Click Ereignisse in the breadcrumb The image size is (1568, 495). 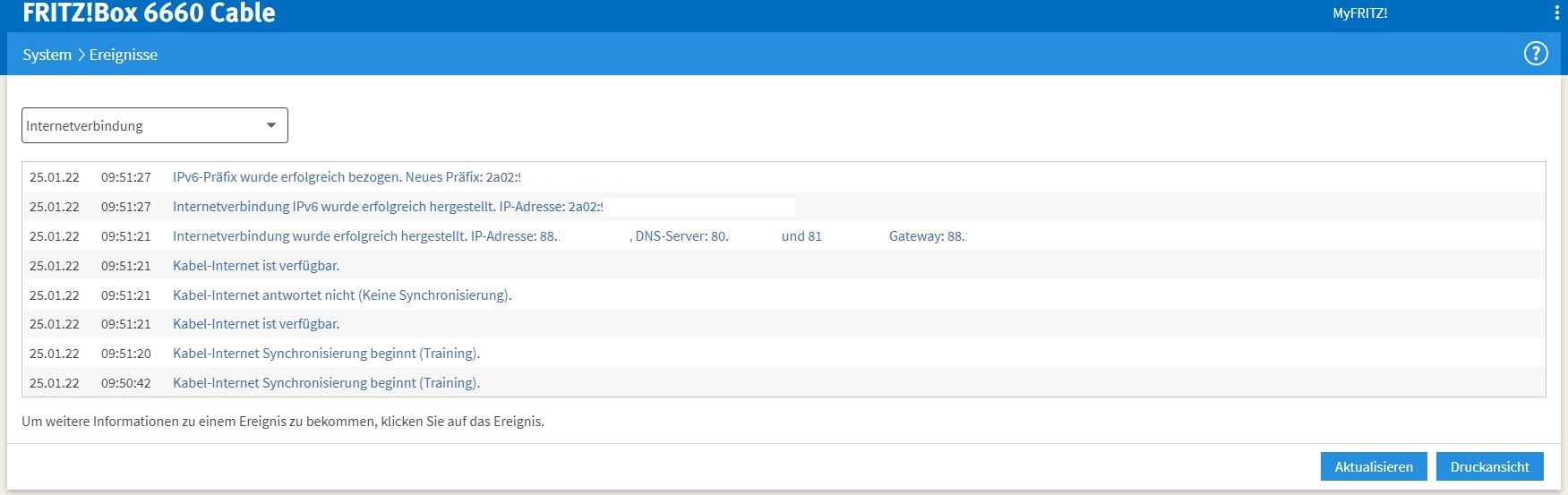[x=124, y=55]
